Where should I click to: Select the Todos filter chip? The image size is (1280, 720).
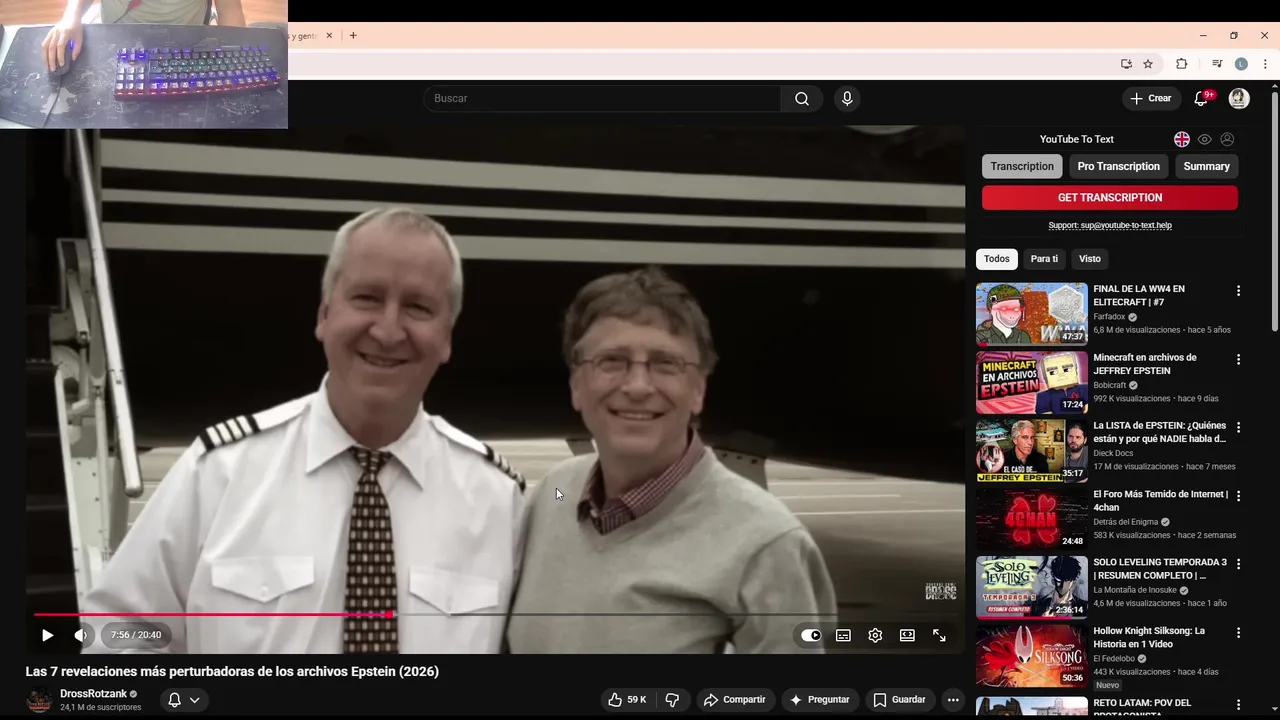click(x=997, y=259)
